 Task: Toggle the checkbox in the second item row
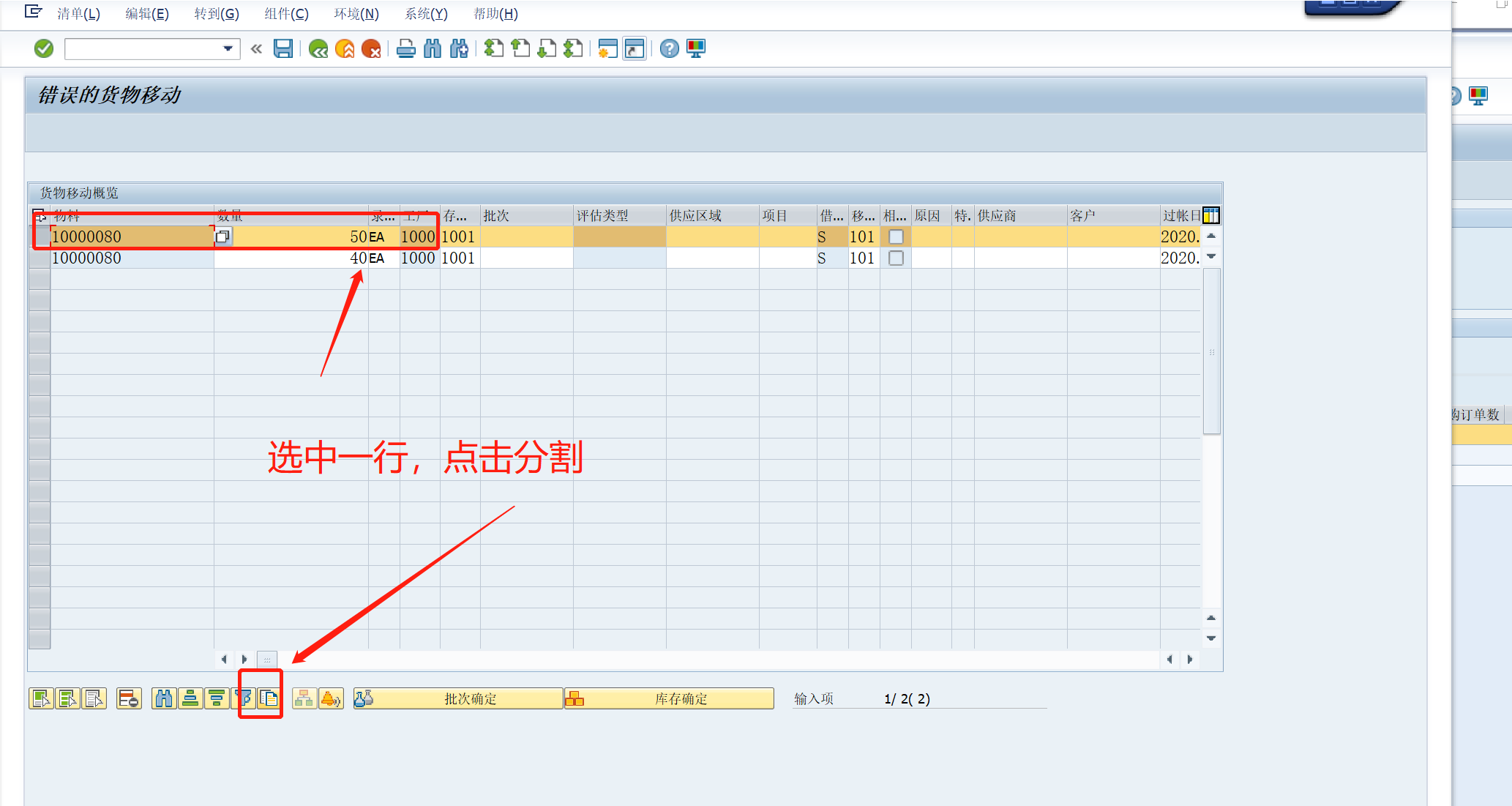(x=896, y=258)
